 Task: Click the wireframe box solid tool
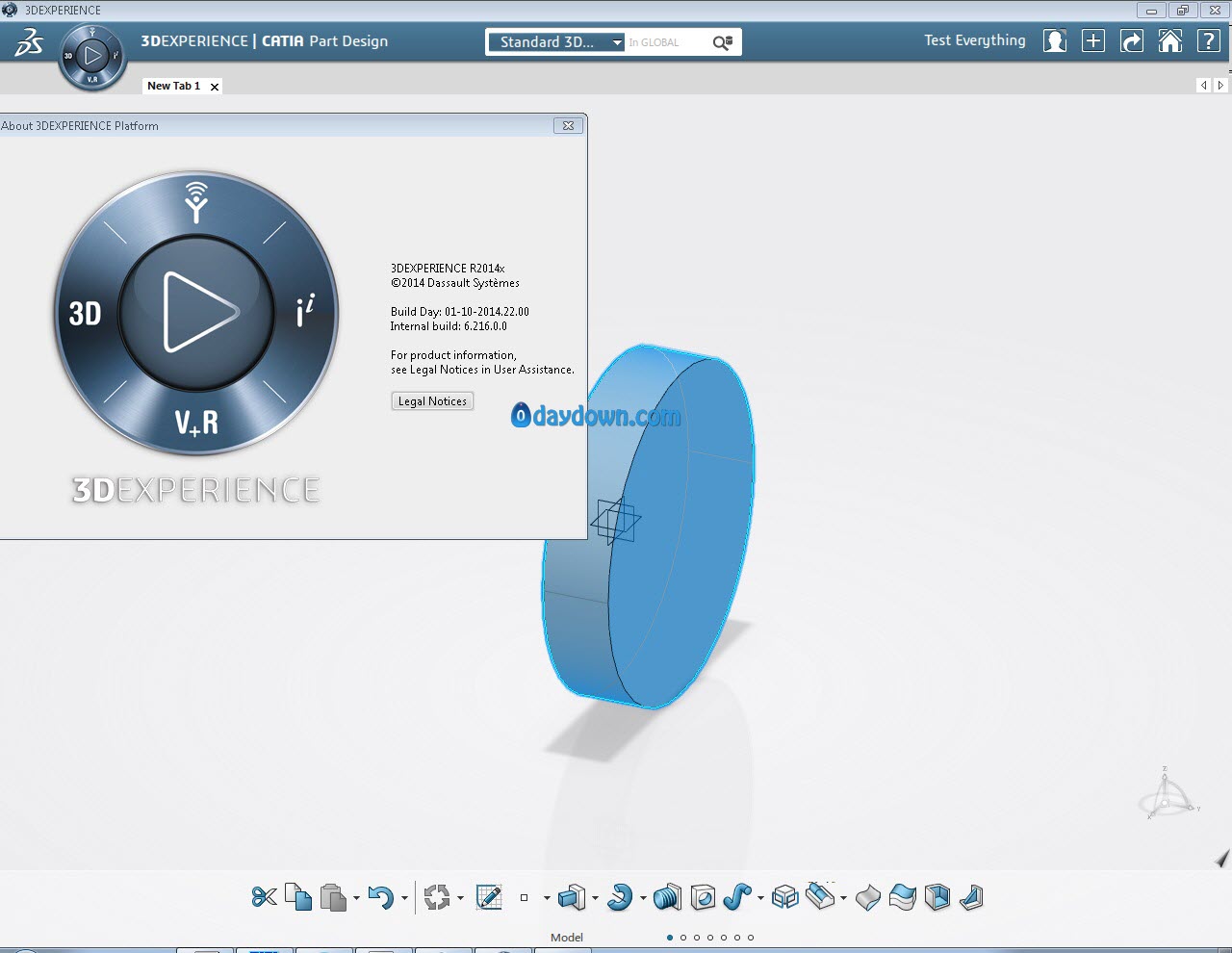[785, 897]
